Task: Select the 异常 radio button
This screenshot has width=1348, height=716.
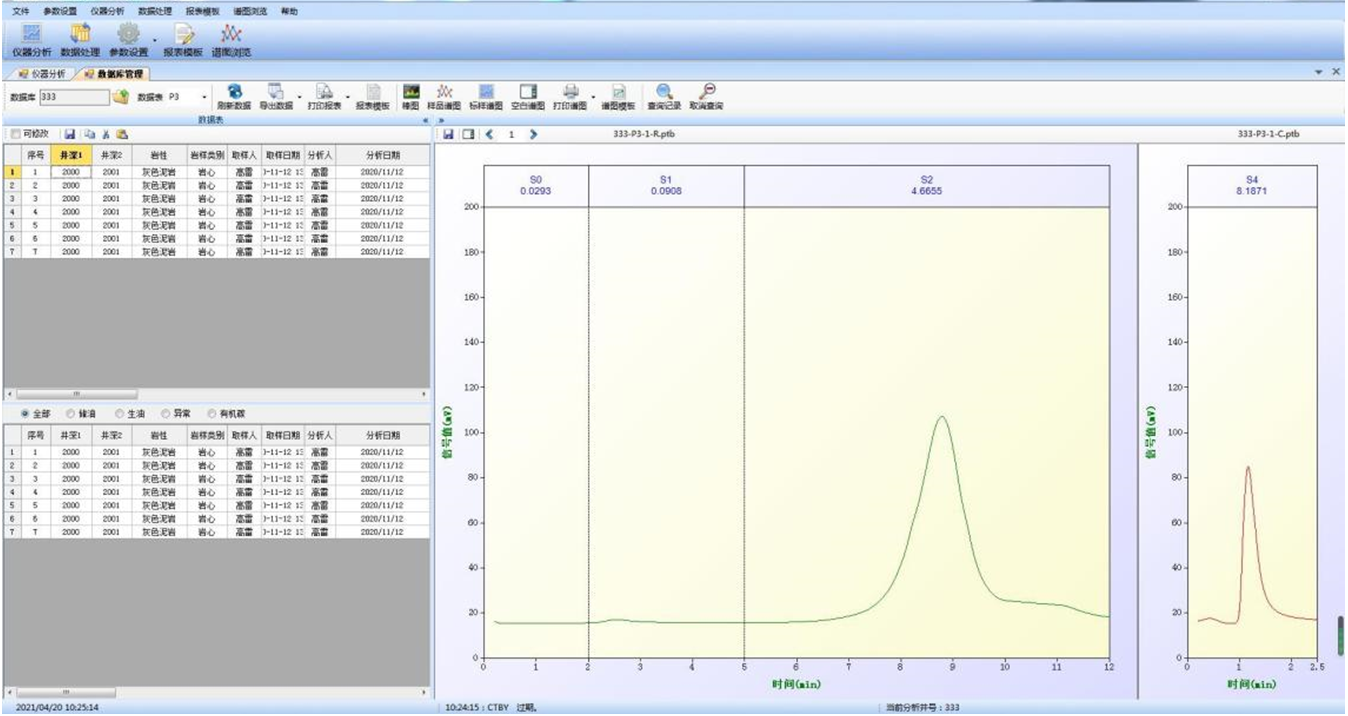Action: [x=165, y=413]
